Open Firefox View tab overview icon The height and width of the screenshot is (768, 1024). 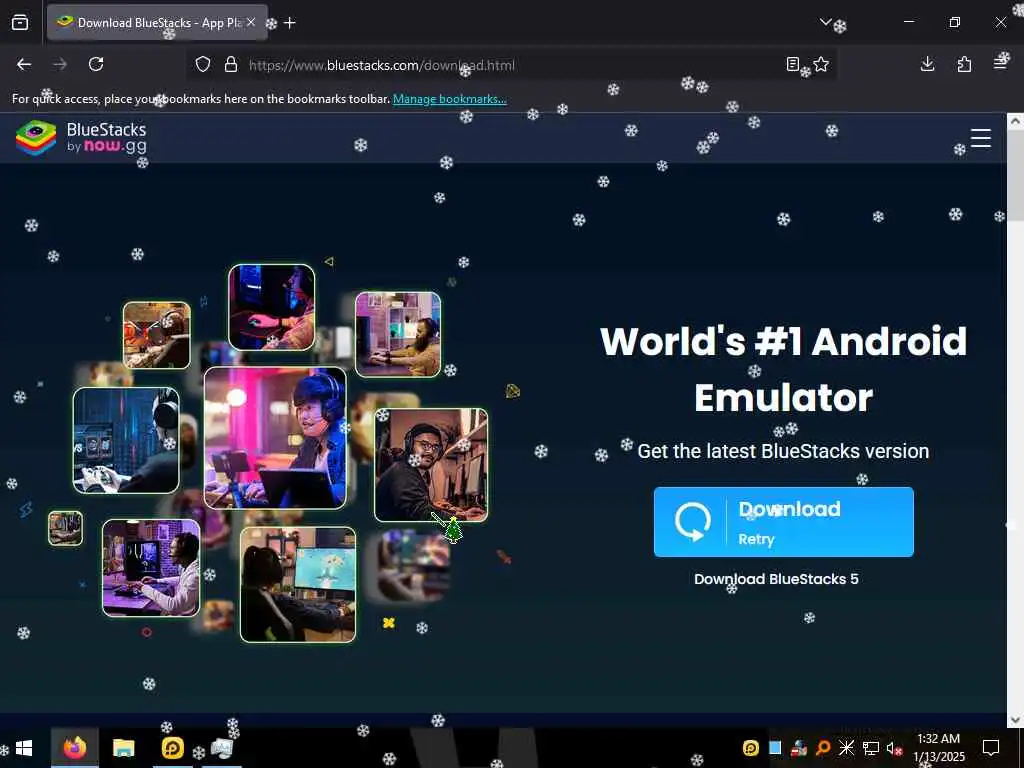coord(20,23)
